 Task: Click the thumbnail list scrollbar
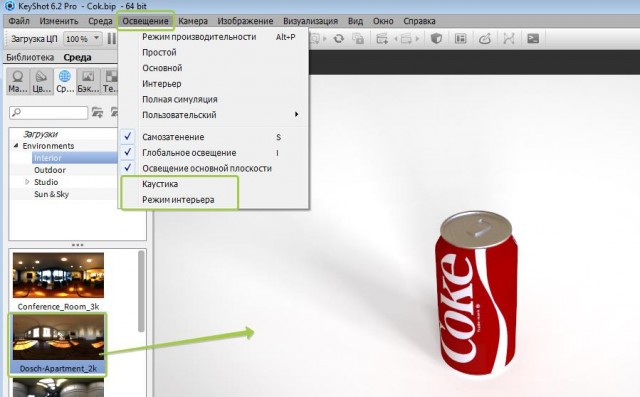[x=141, y=291]
